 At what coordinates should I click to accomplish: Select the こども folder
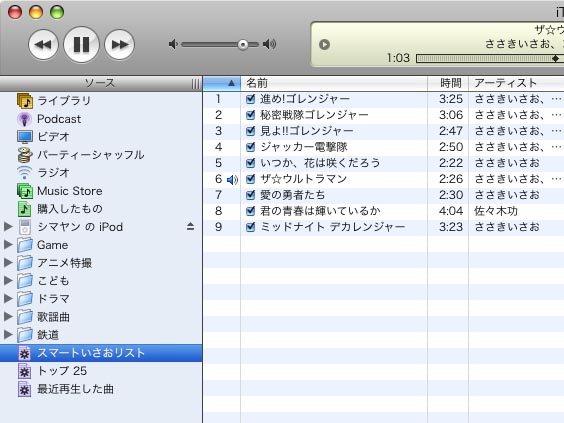43,281
